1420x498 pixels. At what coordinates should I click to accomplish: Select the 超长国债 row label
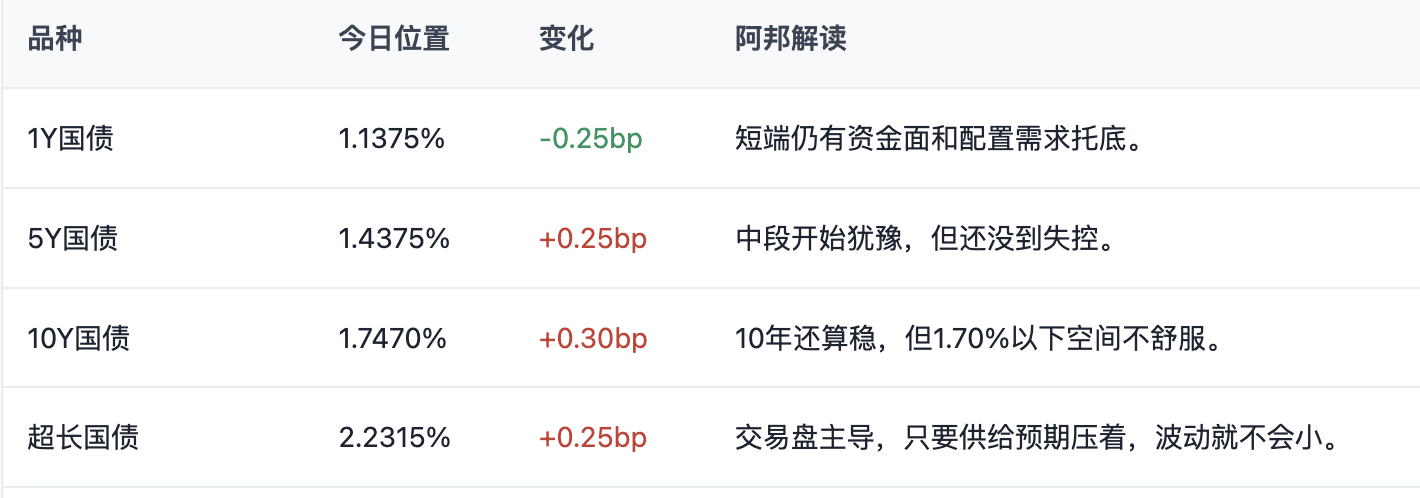pos(83,438)
